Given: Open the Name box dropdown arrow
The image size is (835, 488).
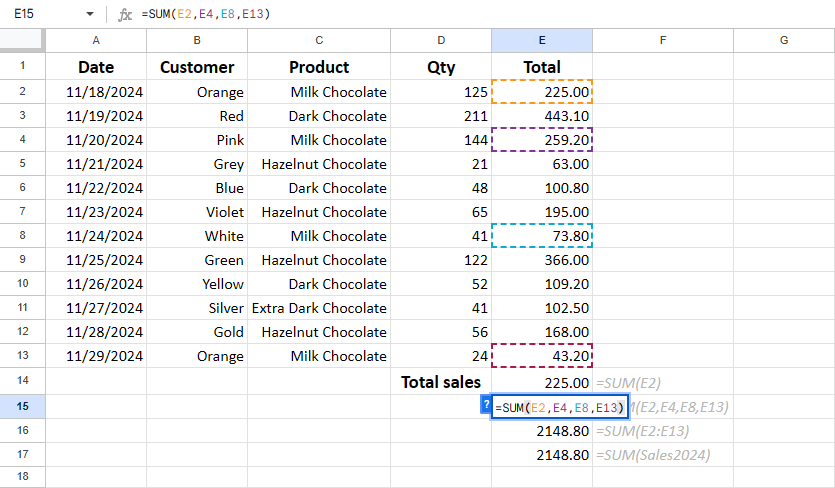Looking at the screenshot, I should 89,14.
